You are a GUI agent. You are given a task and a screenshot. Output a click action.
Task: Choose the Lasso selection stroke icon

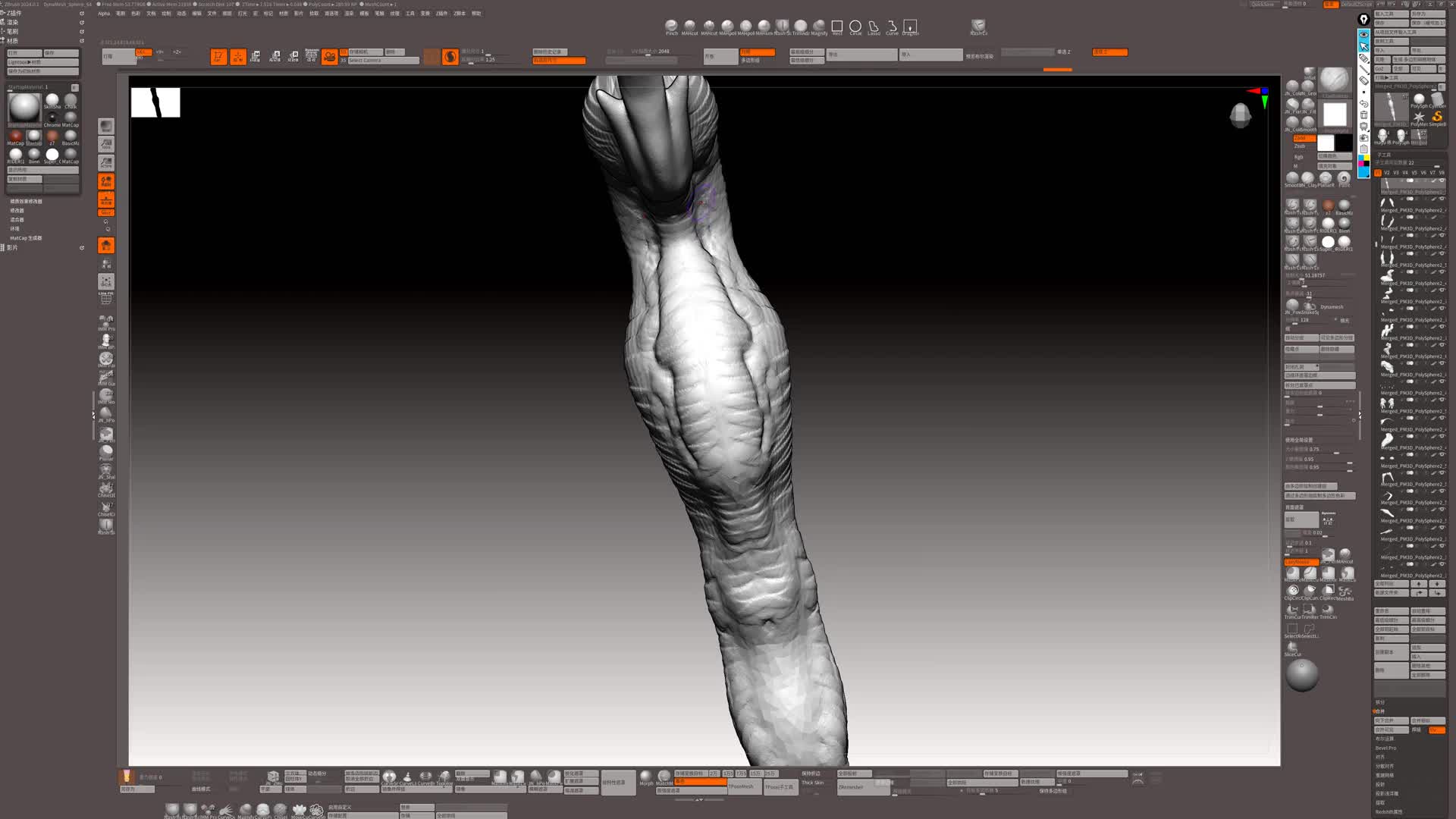pyautogui.click(x=874, y=27)
